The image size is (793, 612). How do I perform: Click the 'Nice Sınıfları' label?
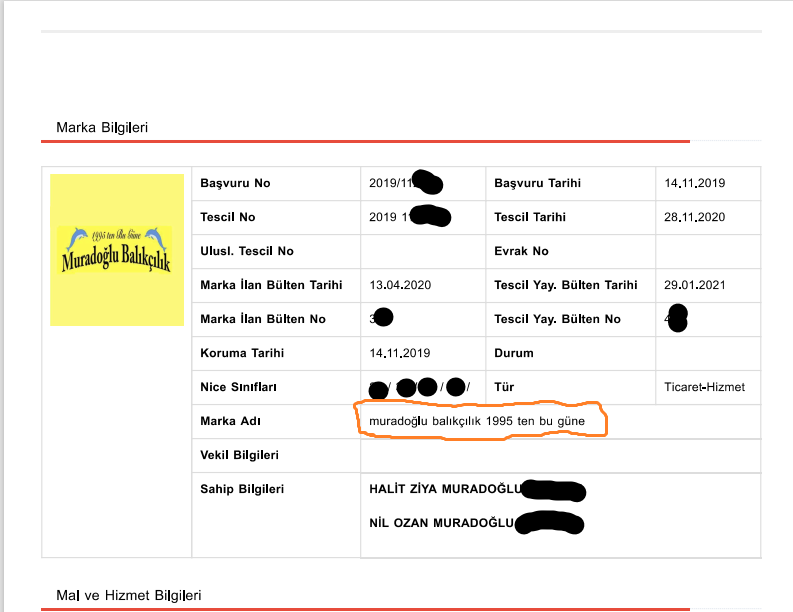point(238,387)
